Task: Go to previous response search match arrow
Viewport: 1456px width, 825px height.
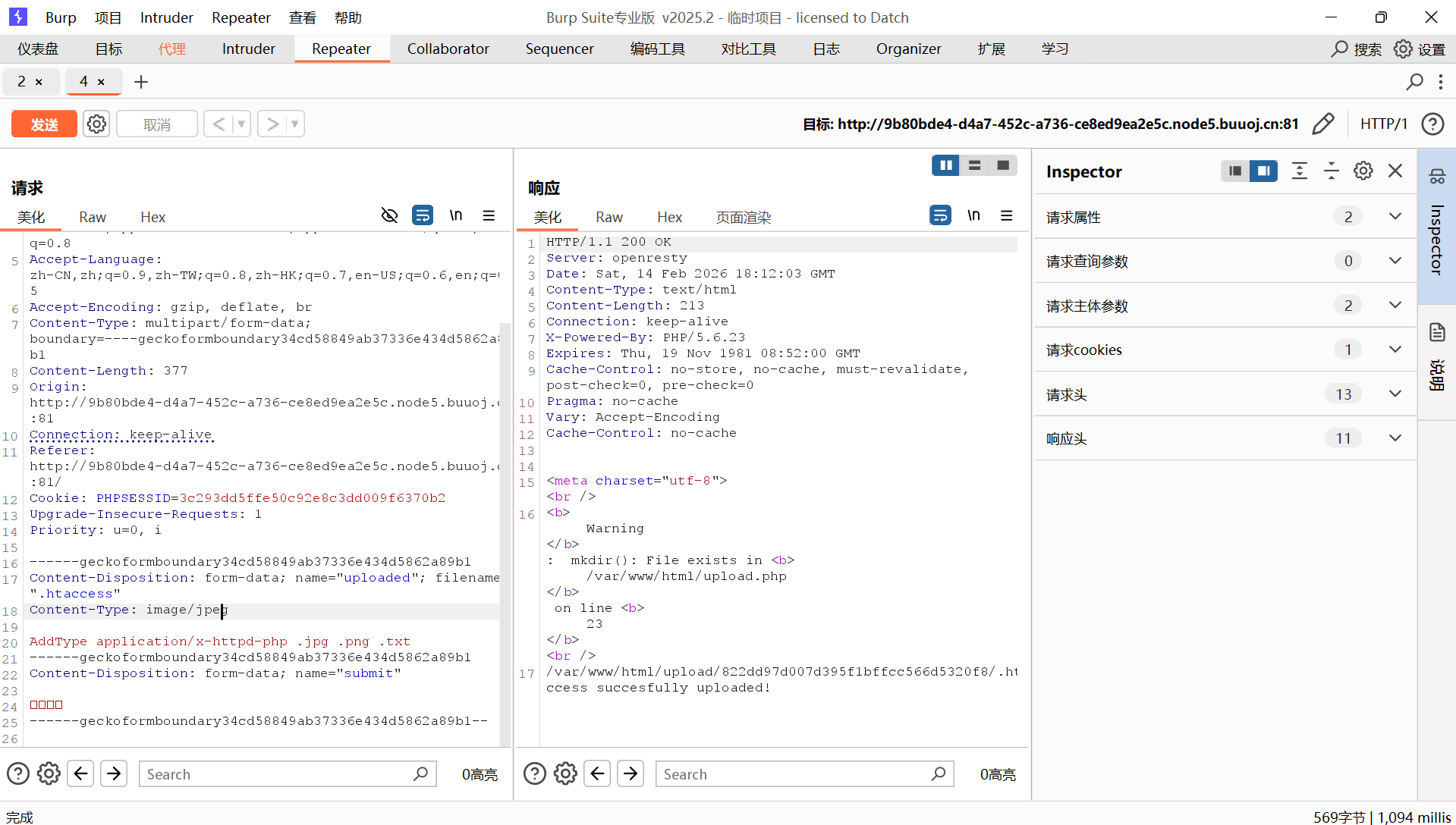Action: pyautogui.click(x=597, y=773)
